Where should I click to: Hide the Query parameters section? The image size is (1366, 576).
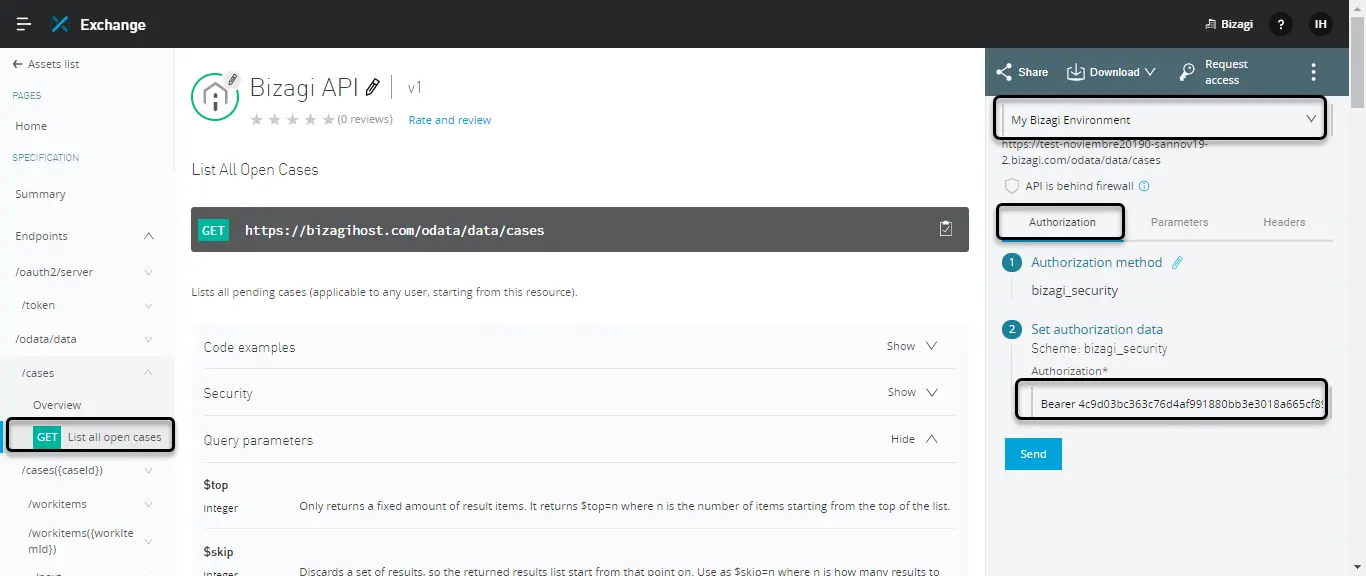point(914,439)
